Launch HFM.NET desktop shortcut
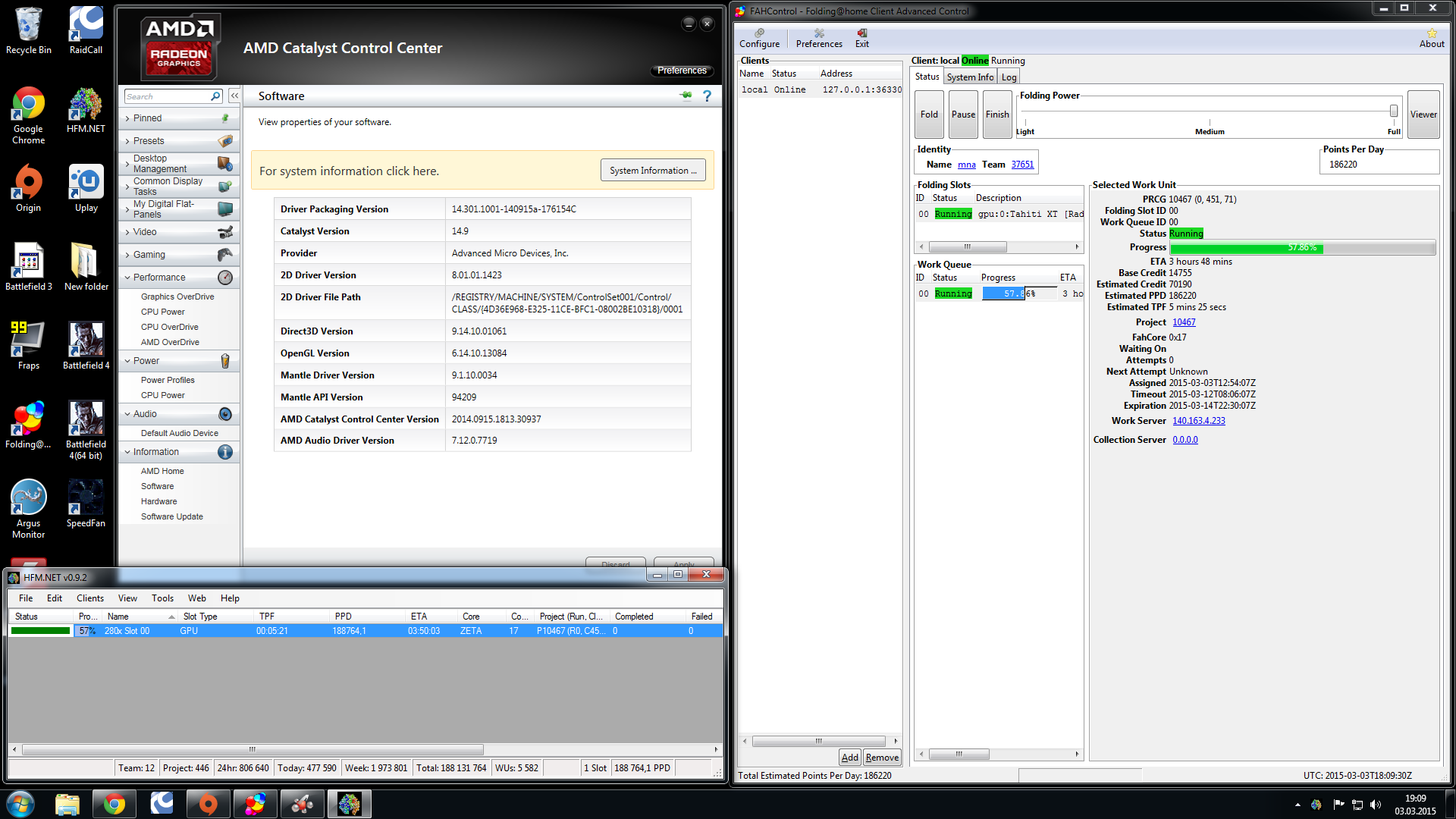 click(x=86, y=110)
